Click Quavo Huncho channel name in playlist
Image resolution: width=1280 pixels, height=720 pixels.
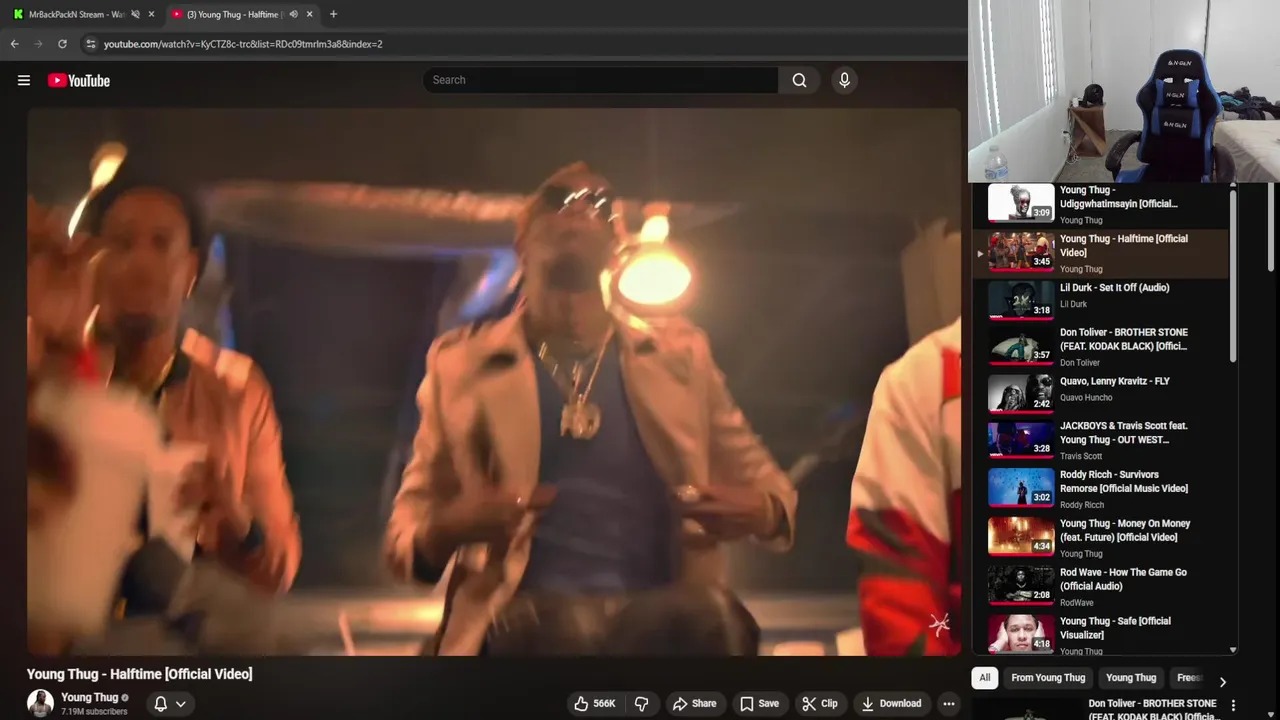pos(1086,398)
